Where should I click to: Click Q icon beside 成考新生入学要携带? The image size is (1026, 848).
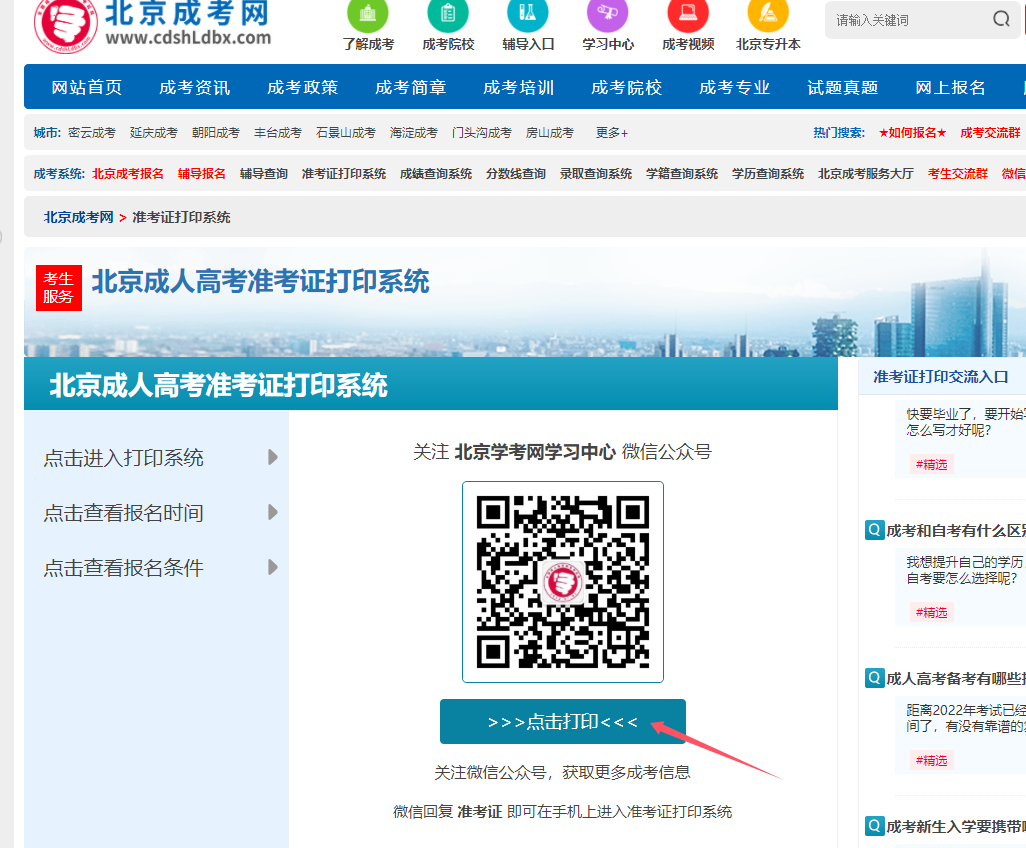pyautogui.click(x=874, y=826)
